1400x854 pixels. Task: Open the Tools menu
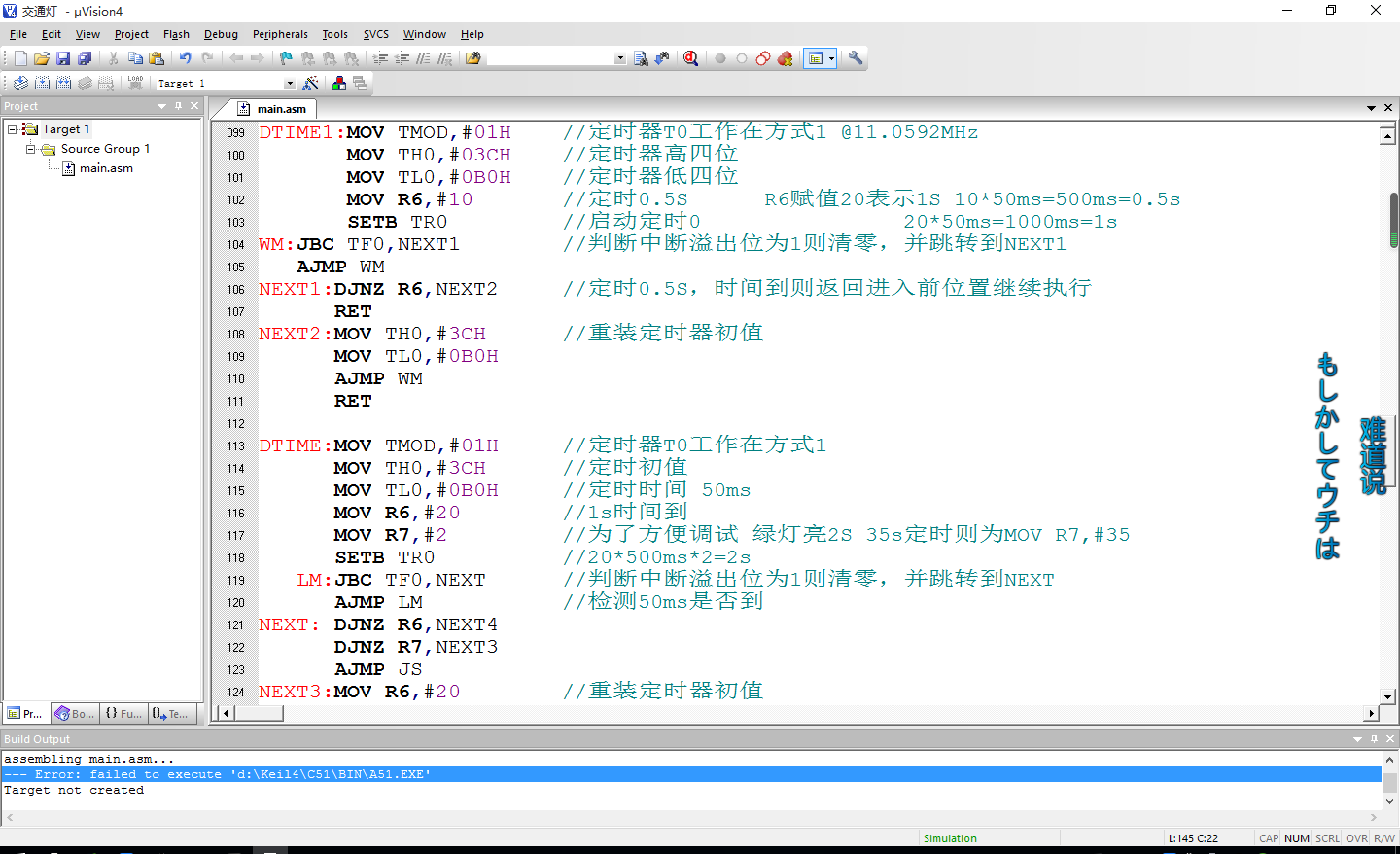click(x=335, y=34)
